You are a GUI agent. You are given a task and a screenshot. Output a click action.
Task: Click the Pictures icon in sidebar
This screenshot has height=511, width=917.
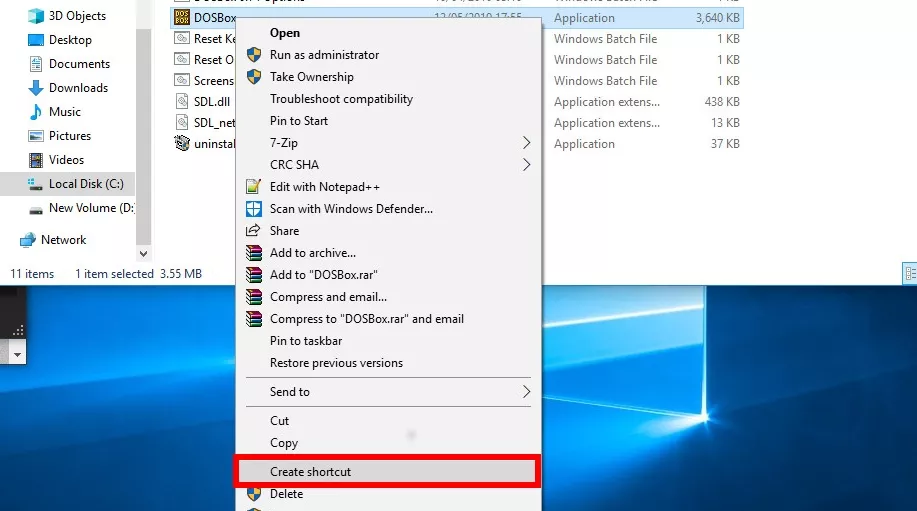coord(36,136)
